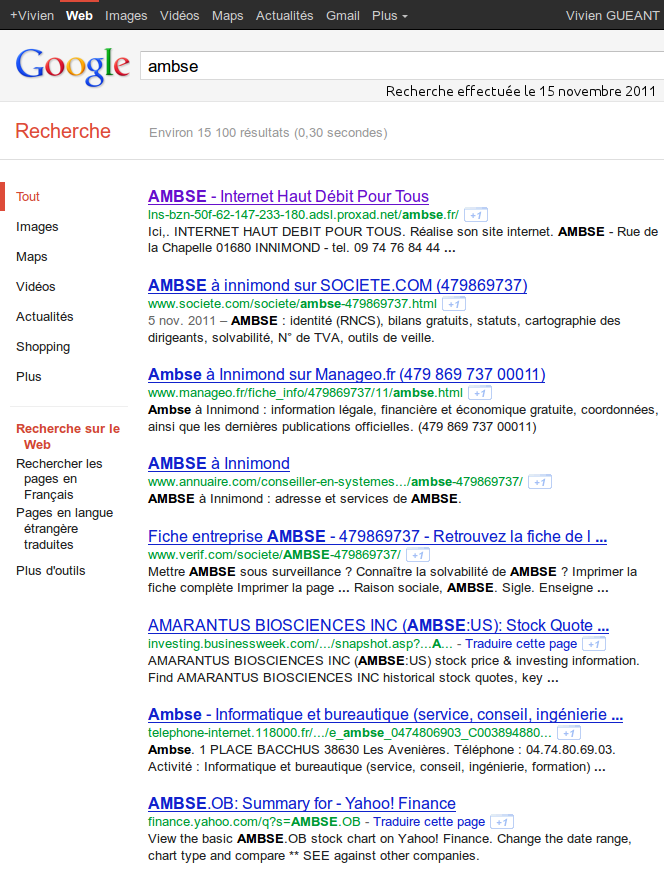Open AMBSE.OB Summary Yahoo! Finance result
The width and height of the screenshot is (664, 869).
click(x=302, y=803)
